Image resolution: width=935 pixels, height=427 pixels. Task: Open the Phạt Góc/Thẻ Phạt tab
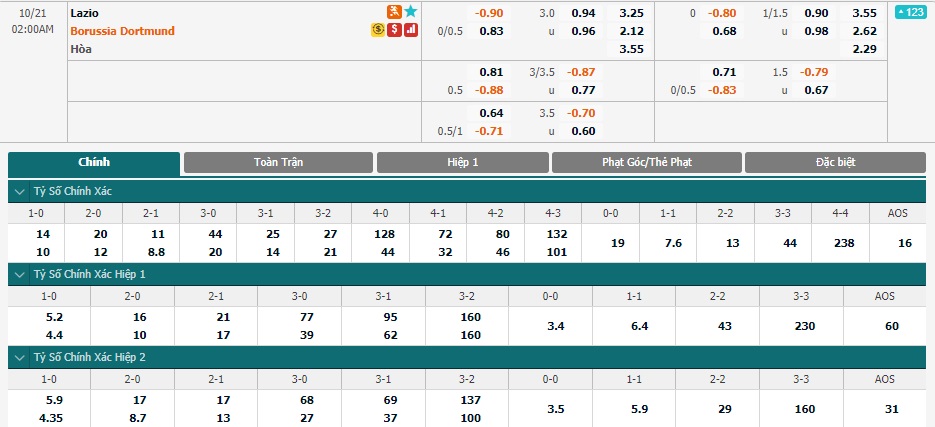pyautogui.click(x=647, y=162)
